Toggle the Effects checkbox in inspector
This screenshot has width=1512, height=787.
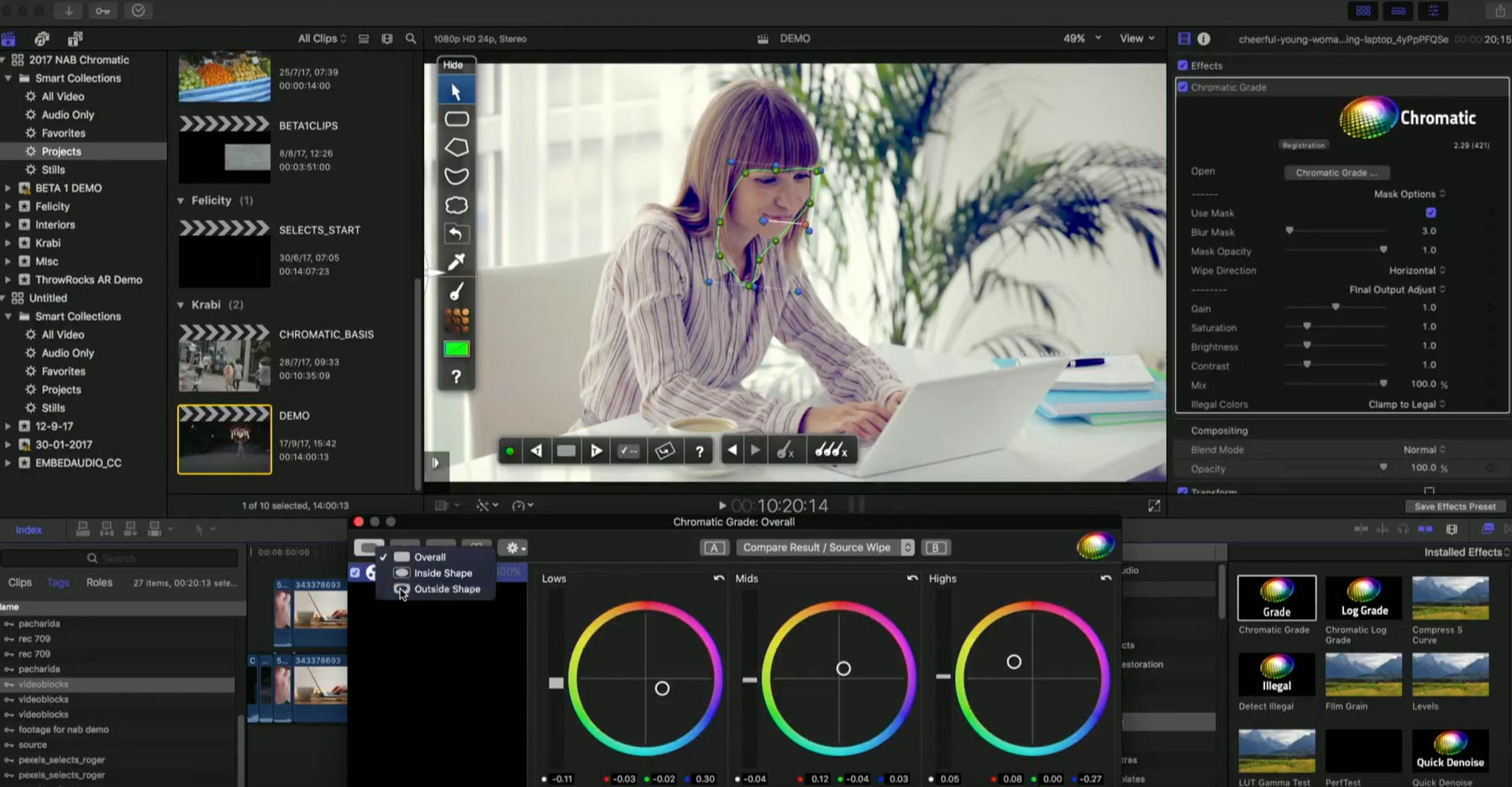pos(1183,66)
